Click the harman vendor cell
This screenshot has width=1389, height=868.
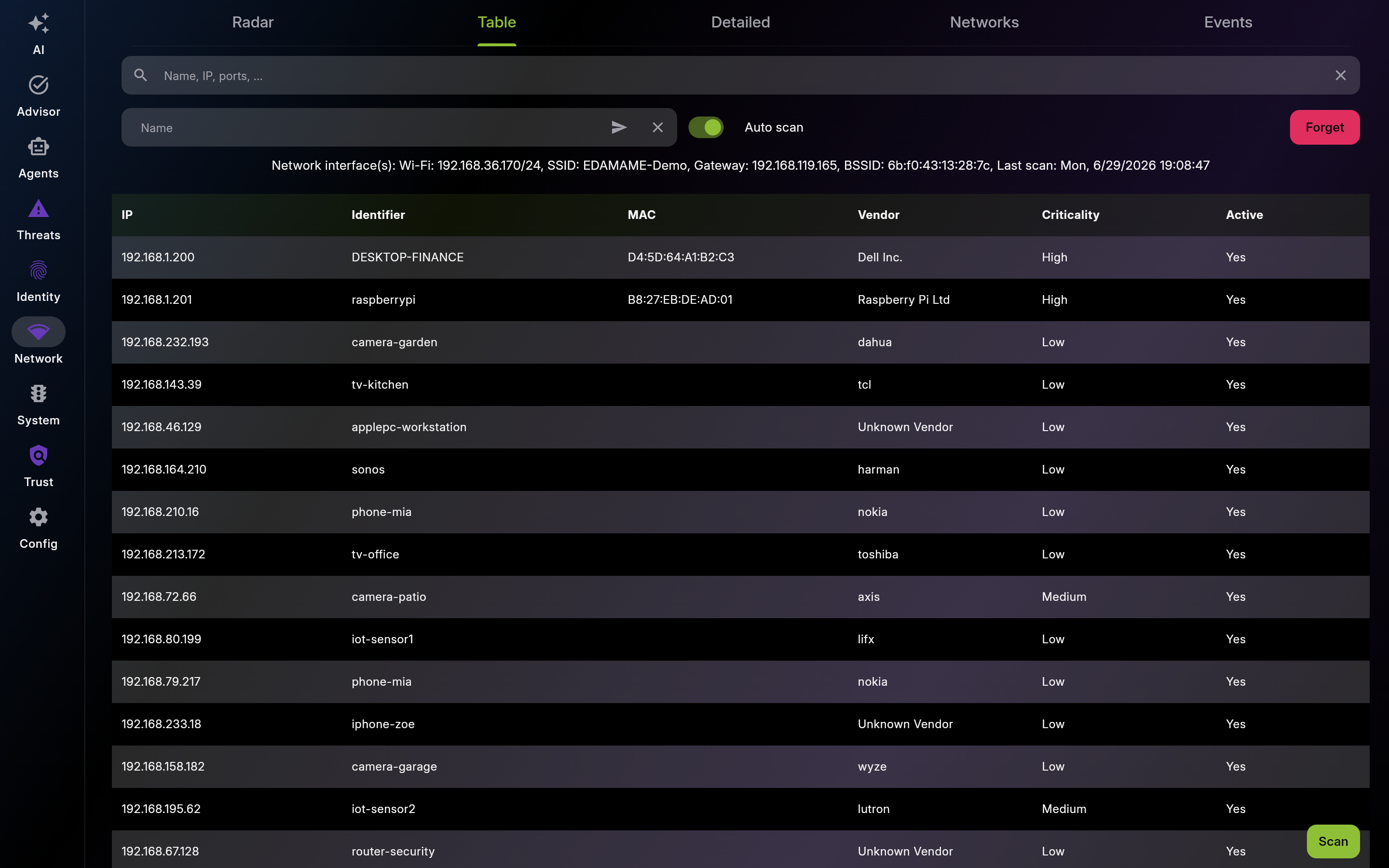tap(878, 470)
